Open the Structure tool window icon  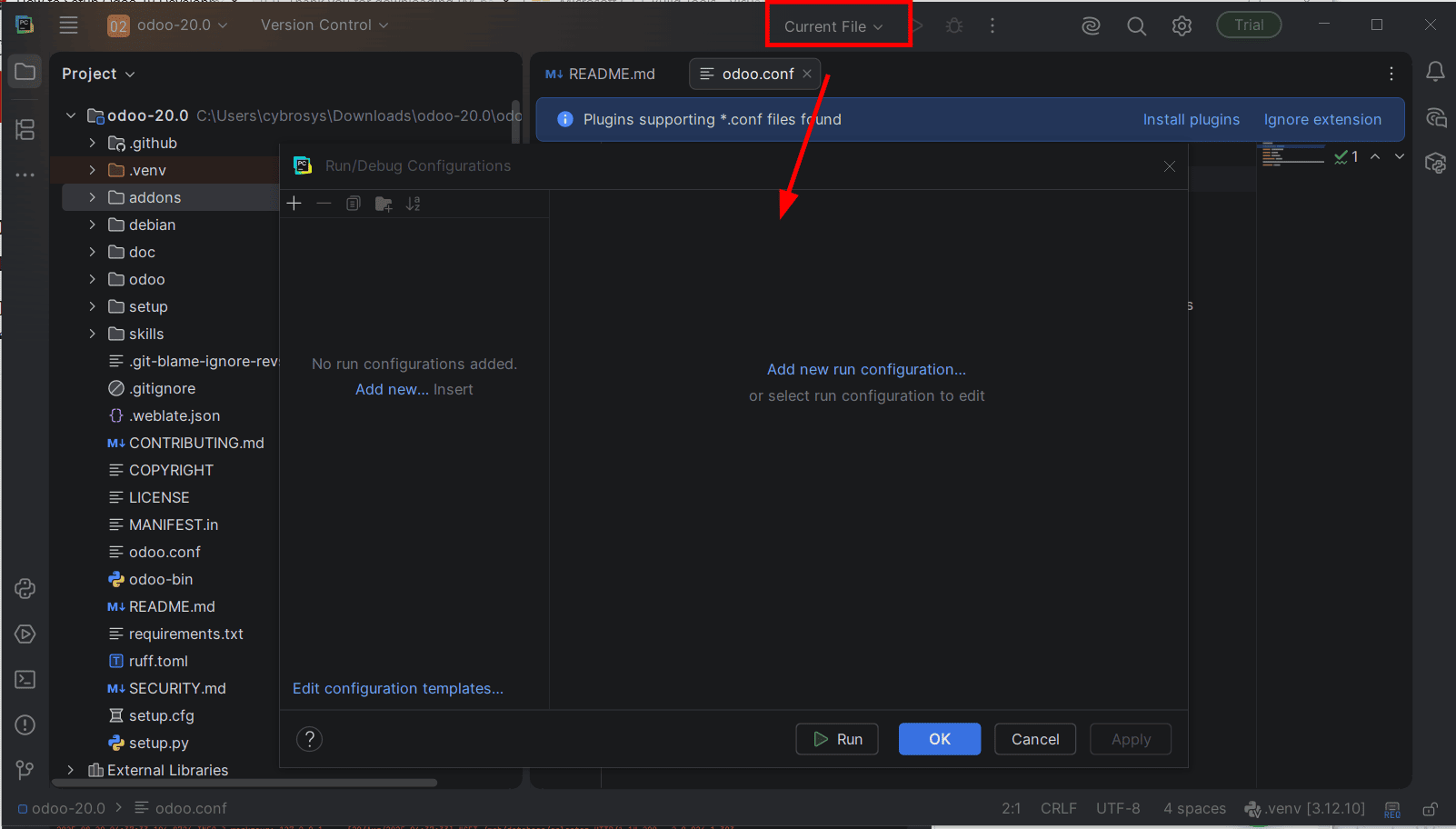click(25, 130)
